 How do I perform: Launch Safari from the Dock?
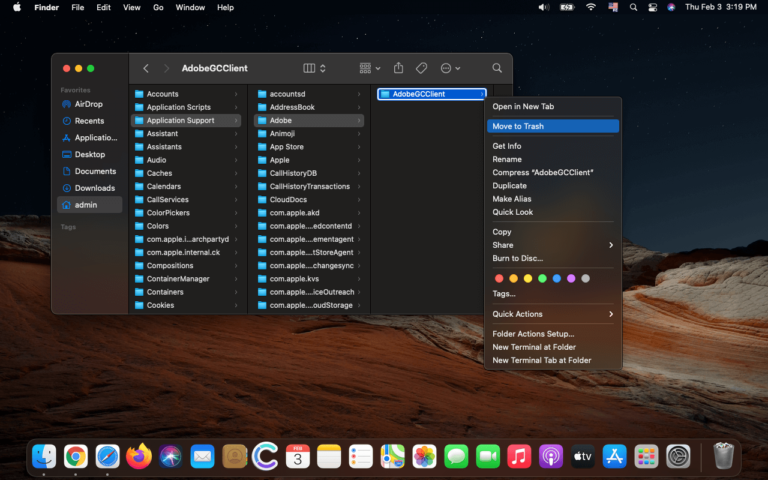107,456
